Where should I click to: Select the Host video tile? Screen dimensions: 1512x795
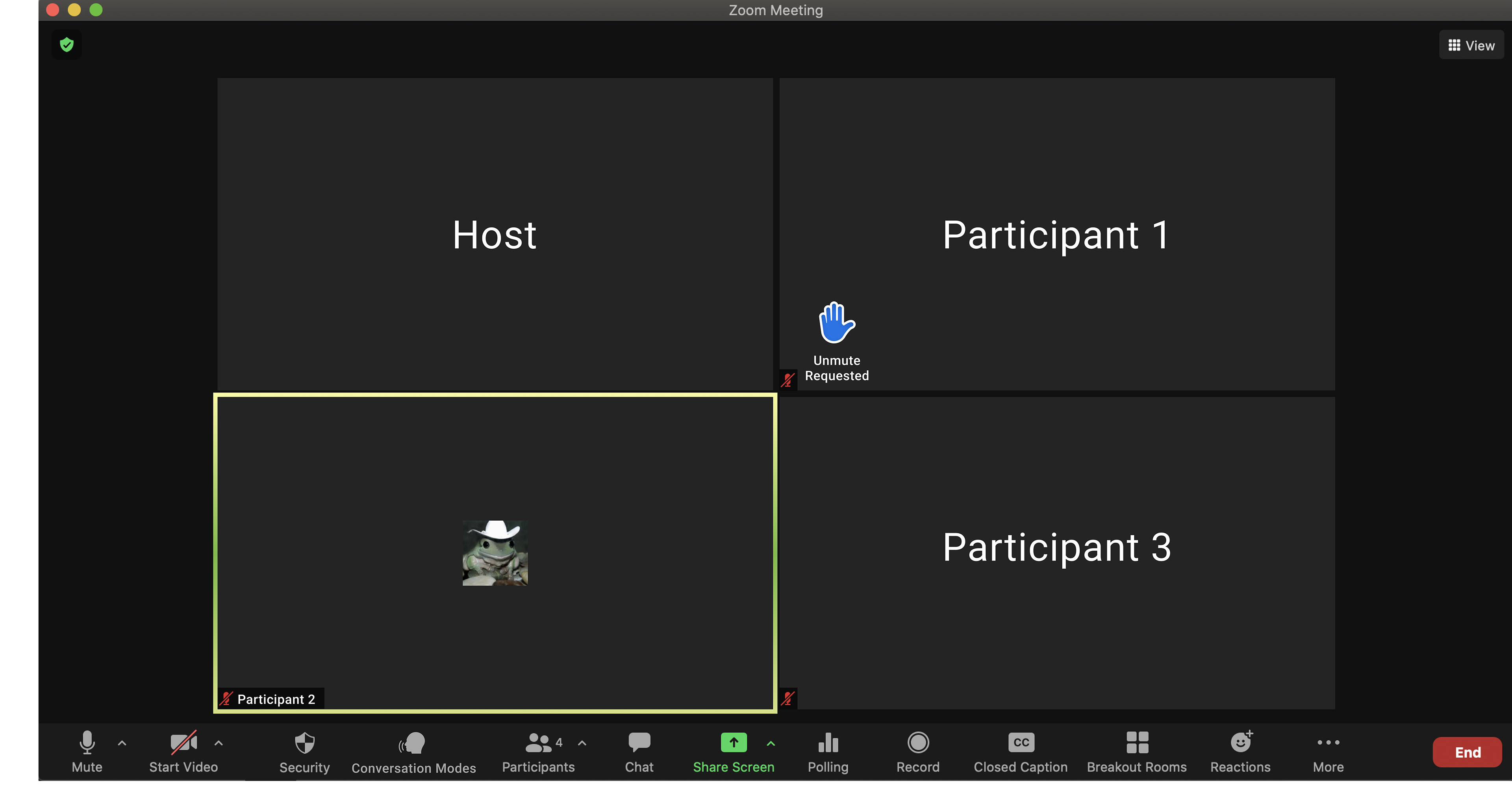(x=495, y=234)
